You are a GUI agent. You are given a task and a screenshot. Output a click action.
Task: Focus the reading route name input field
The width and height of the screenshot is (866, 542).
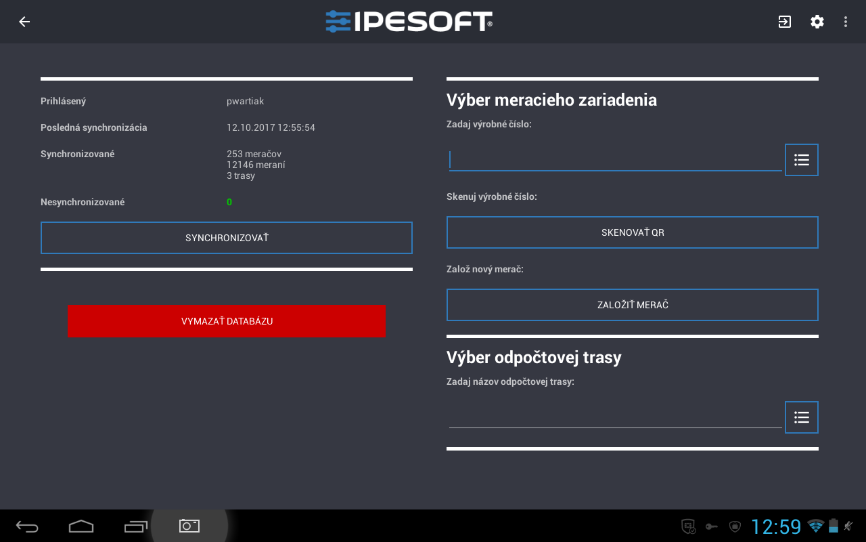click(x=615, y=417)
